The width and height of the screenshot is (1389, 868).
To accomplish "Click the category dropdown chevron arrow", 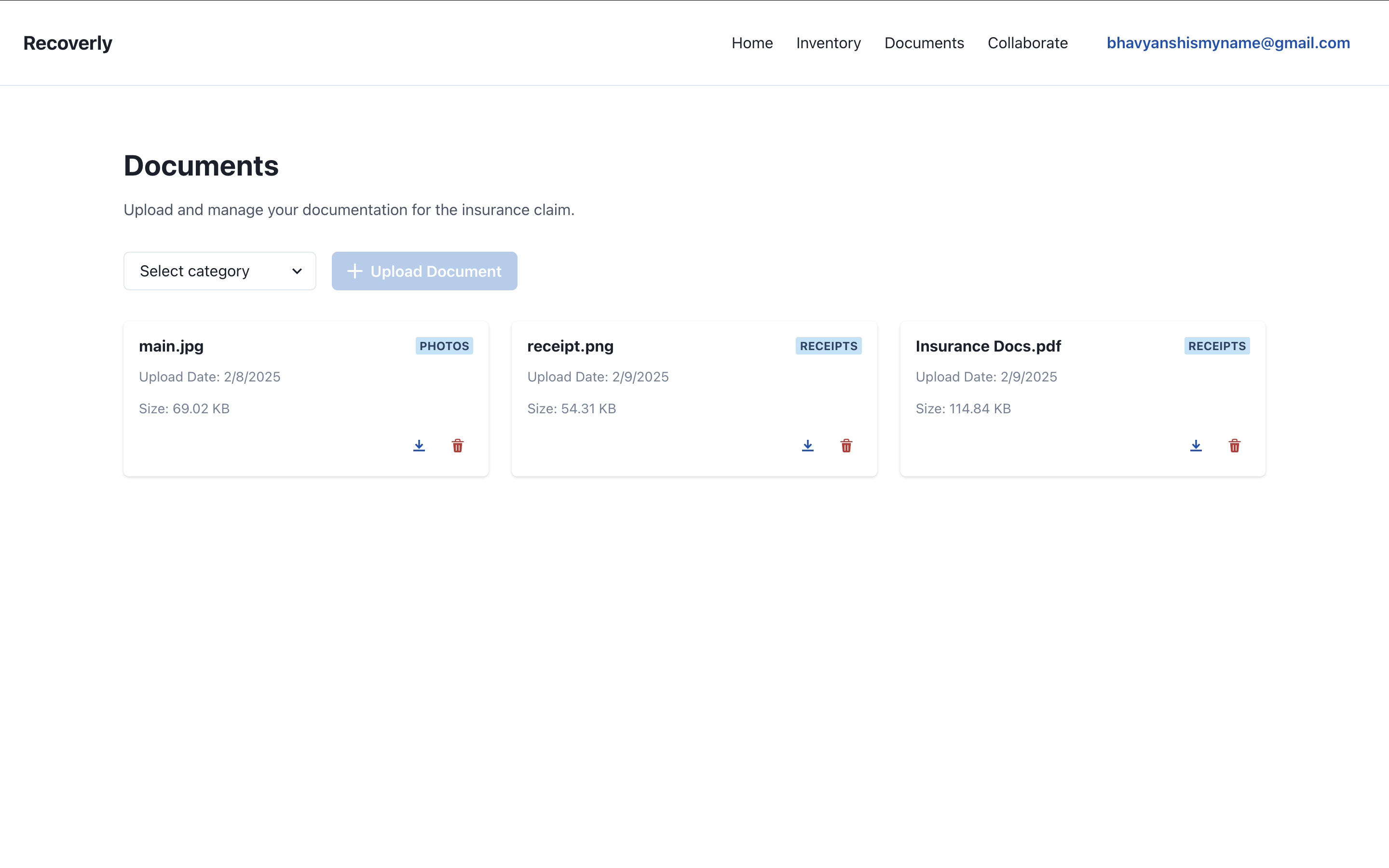I will click(x=297, y=271).
